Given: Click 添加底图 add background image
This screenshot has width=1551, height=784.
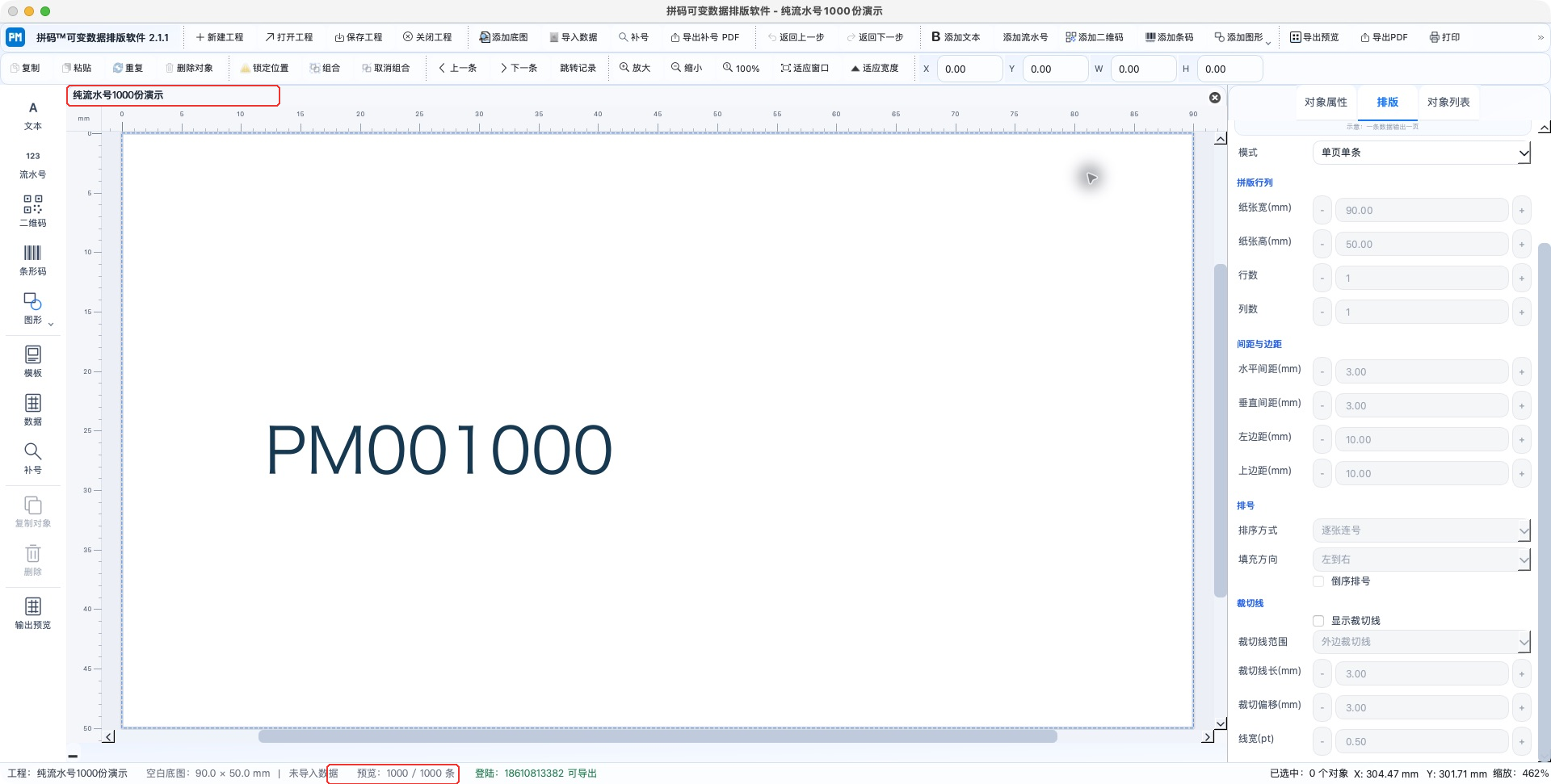Looking at the screenshot, I should [x=503, y=37].
